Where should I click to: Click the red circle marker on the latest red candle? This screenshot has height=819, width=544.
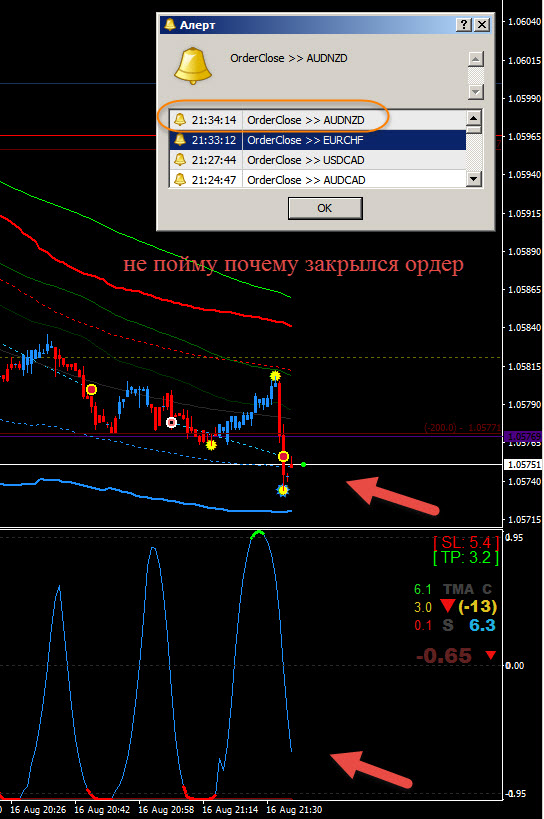coord(283,457)
